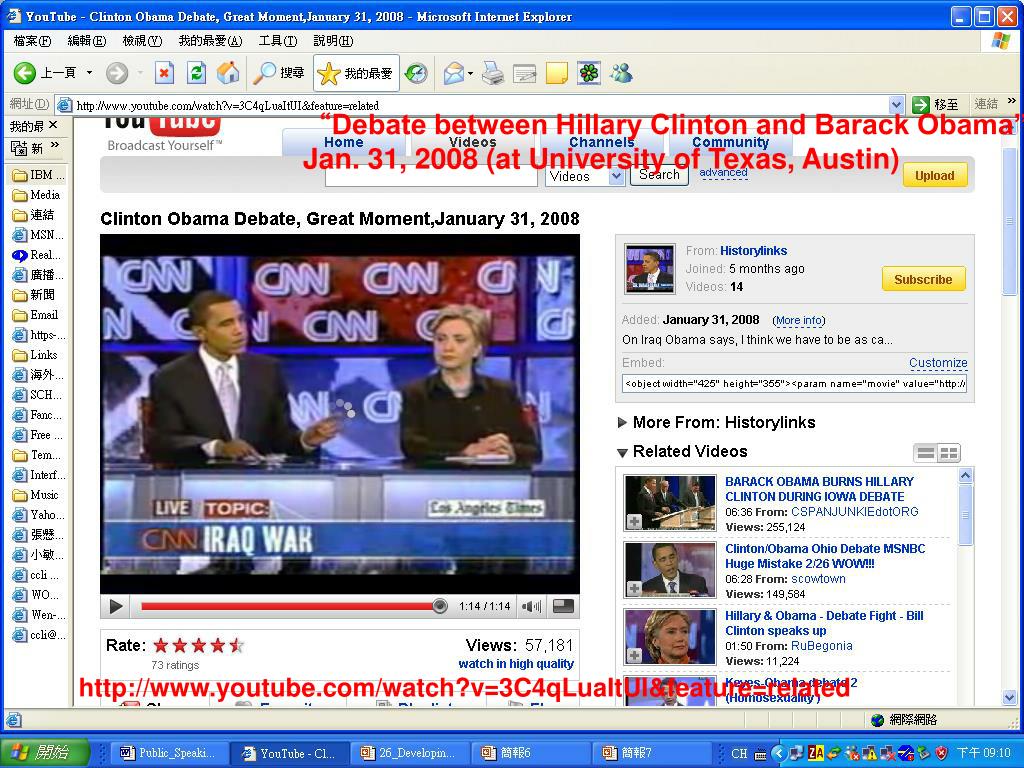Mute the video with the speaker icon
Image resolution: width=1024 pixels, height=768 pixels.
coord(531,607)
